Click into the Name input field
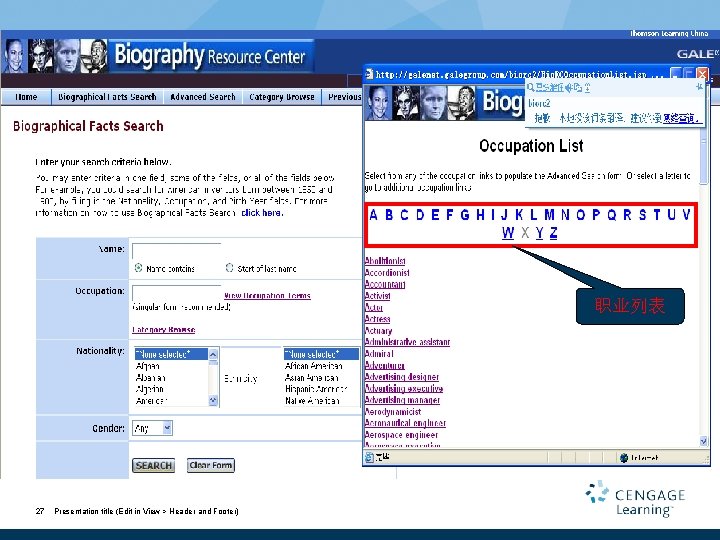Viewport: 720px width, 540px height. pyautogui.click(x=176, y=251)
